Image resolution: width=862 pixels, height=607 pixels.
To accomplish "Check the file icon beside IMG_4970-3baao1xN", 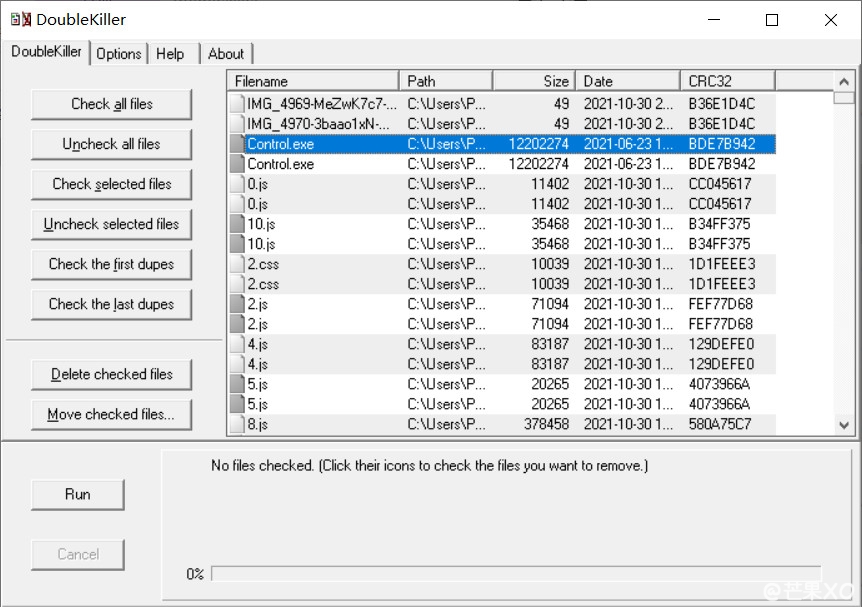I will coord(237,124).
